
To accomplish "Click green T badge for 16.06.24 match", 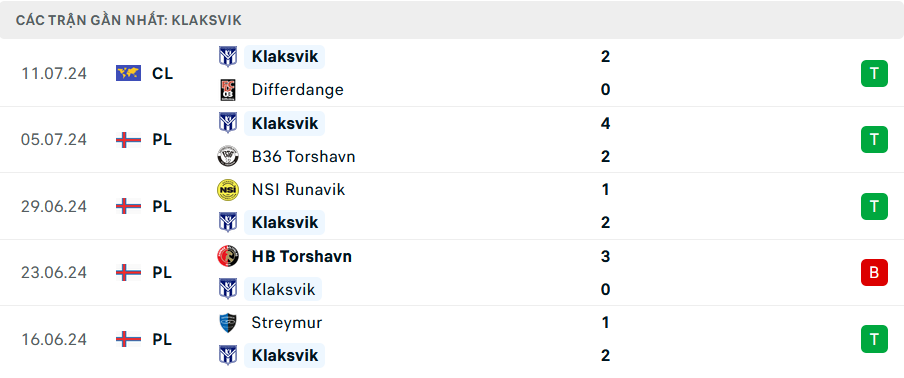I will [874, 339].
